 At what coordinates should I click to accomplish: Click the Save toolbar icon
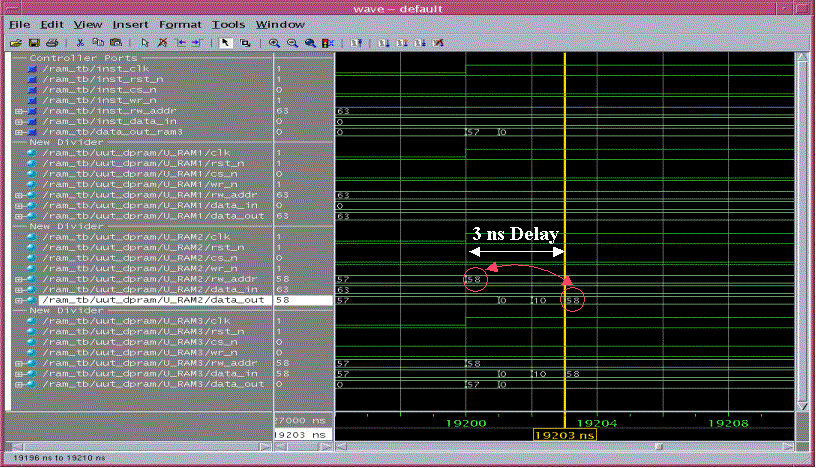click(x=33, y=43)
